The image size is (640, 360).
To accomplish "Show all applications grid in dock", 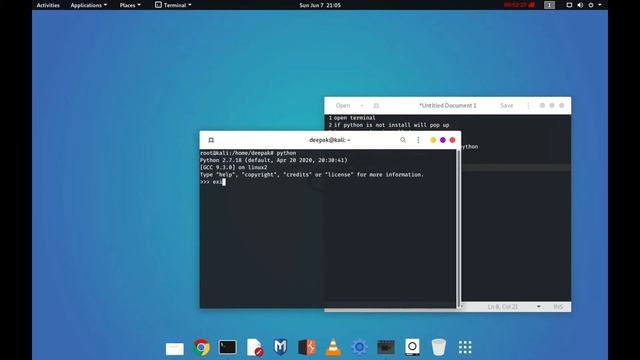I will [465, 347].
